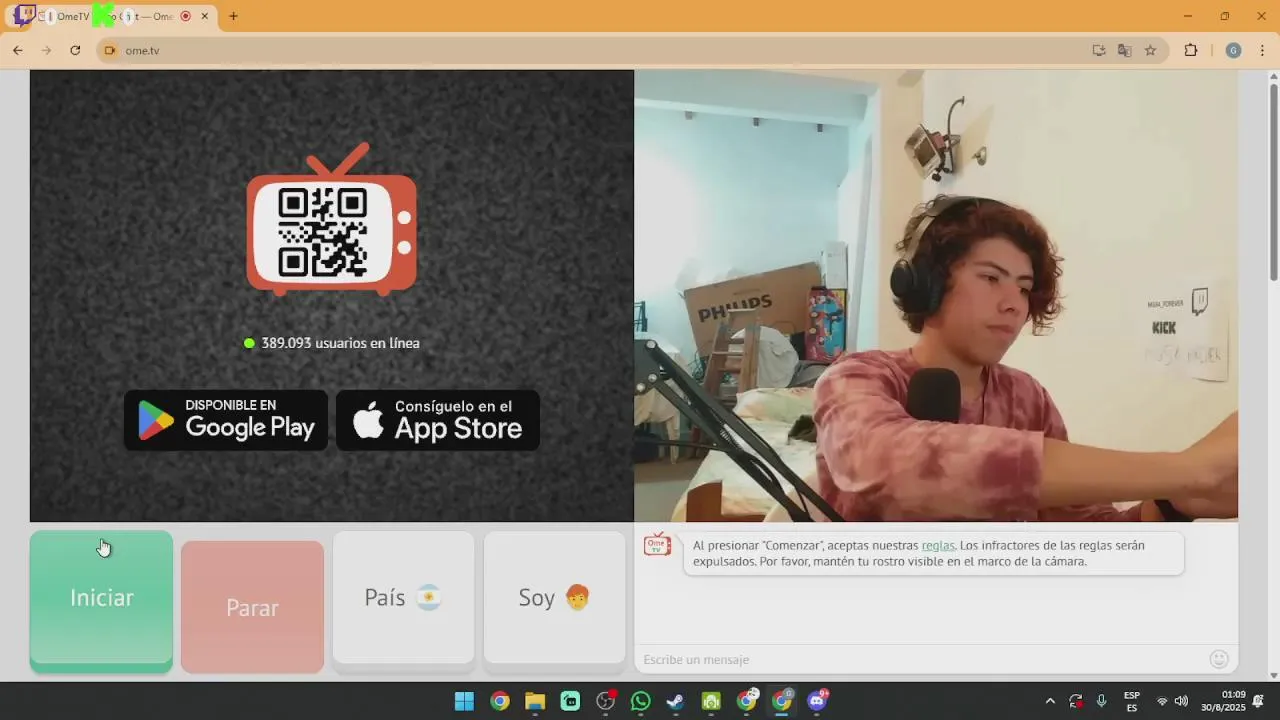Open the reglas link in chat notice
1280x720 pixels.
coord(938,546)
